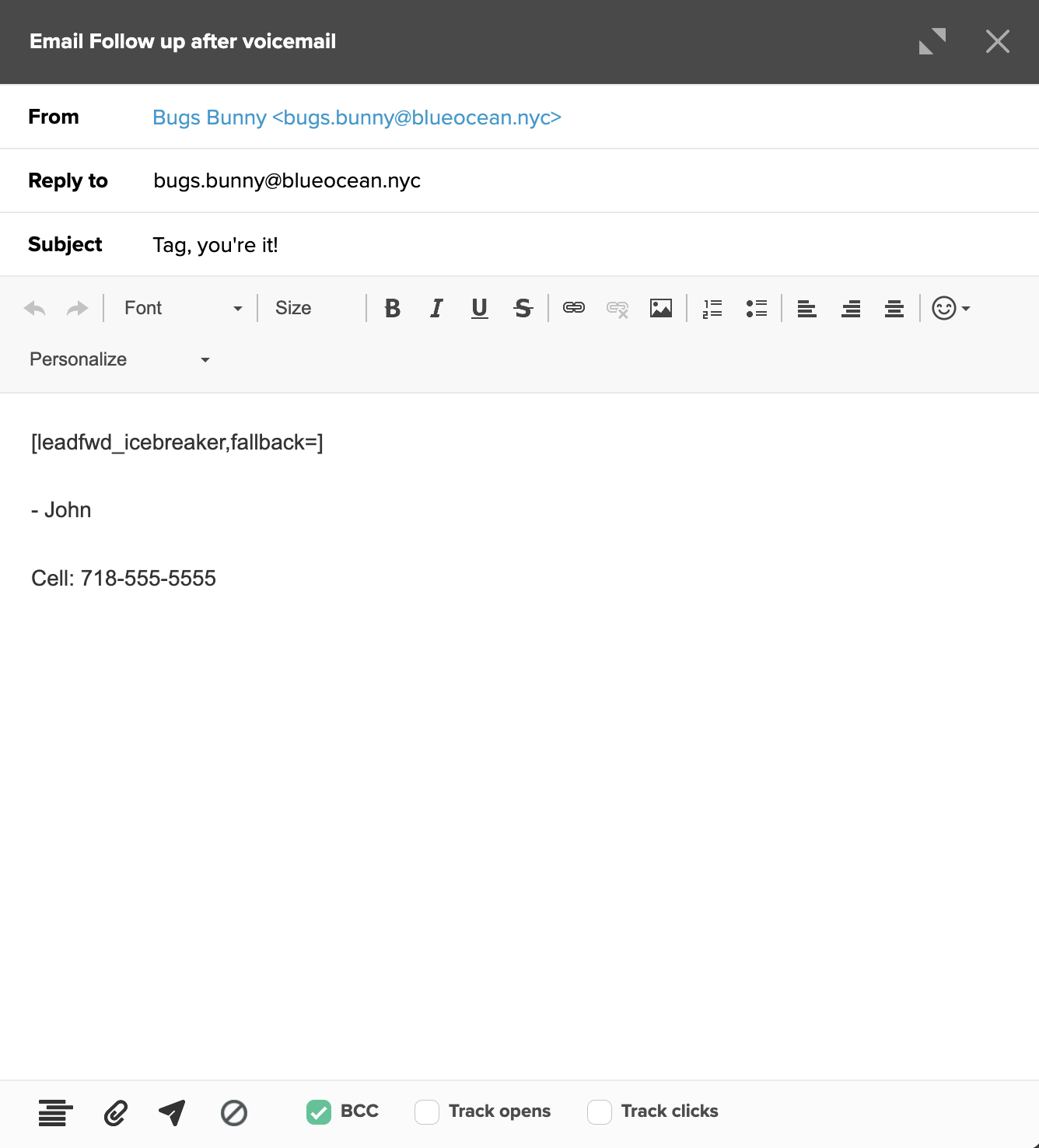The width and height of the screenshot is (1039, 1148).
Task: Create a numbered list
Action: pos(712,309)
